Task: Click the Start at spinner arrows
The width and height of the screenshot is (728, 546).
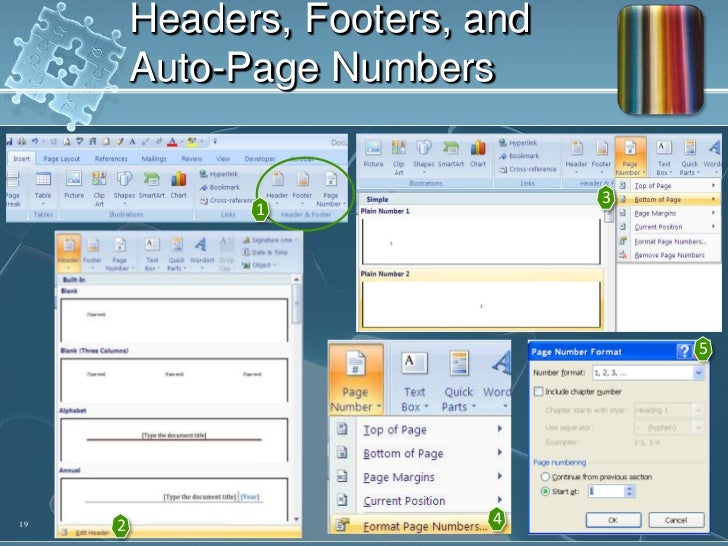Action: pos(629,491)
